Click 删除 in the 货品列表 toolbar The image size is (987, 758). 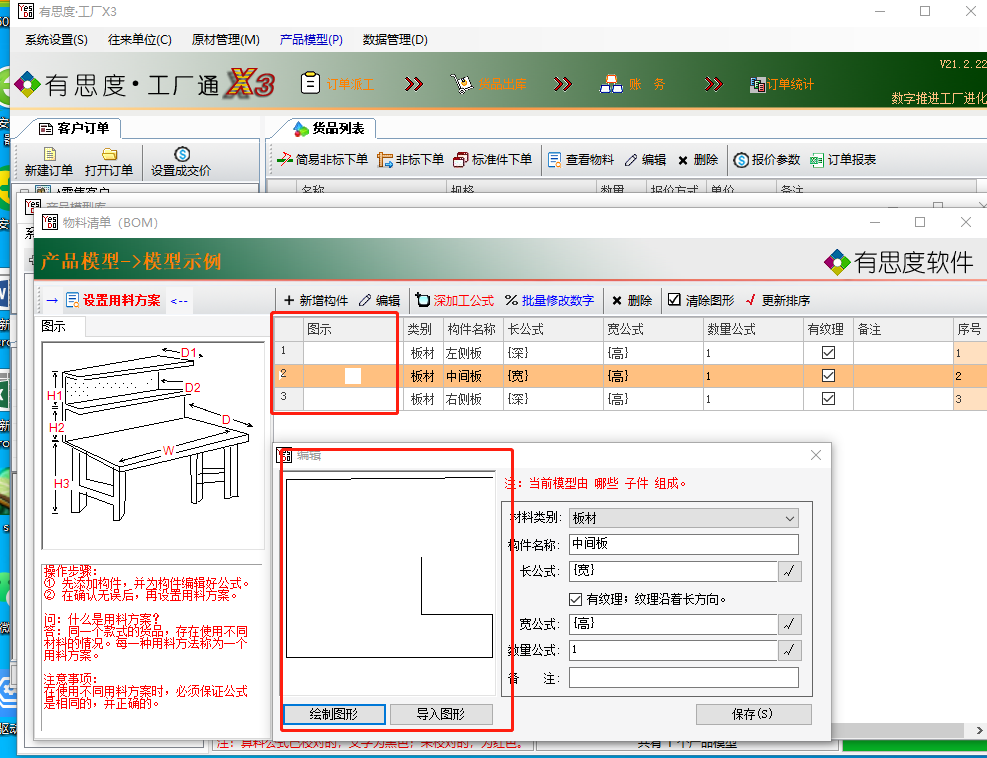(698, 160)
